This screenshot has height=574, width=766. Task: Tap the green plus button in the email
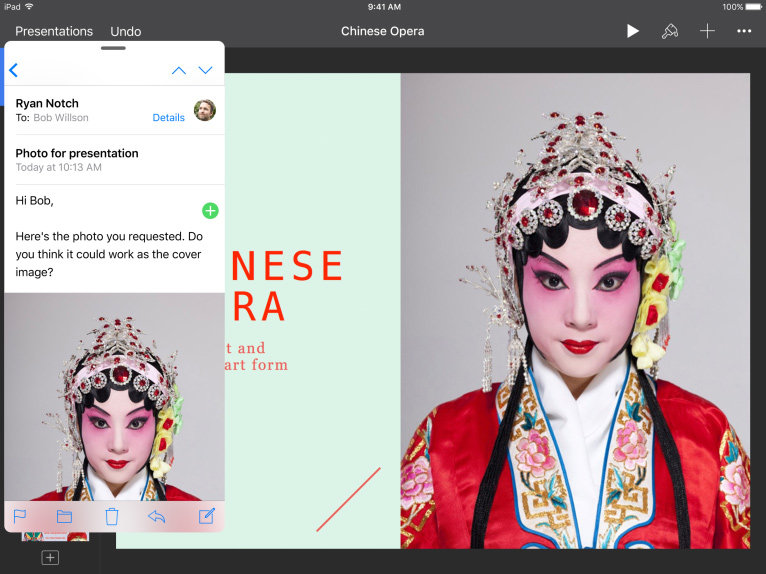pyautogui.click(x=210, y=210)
